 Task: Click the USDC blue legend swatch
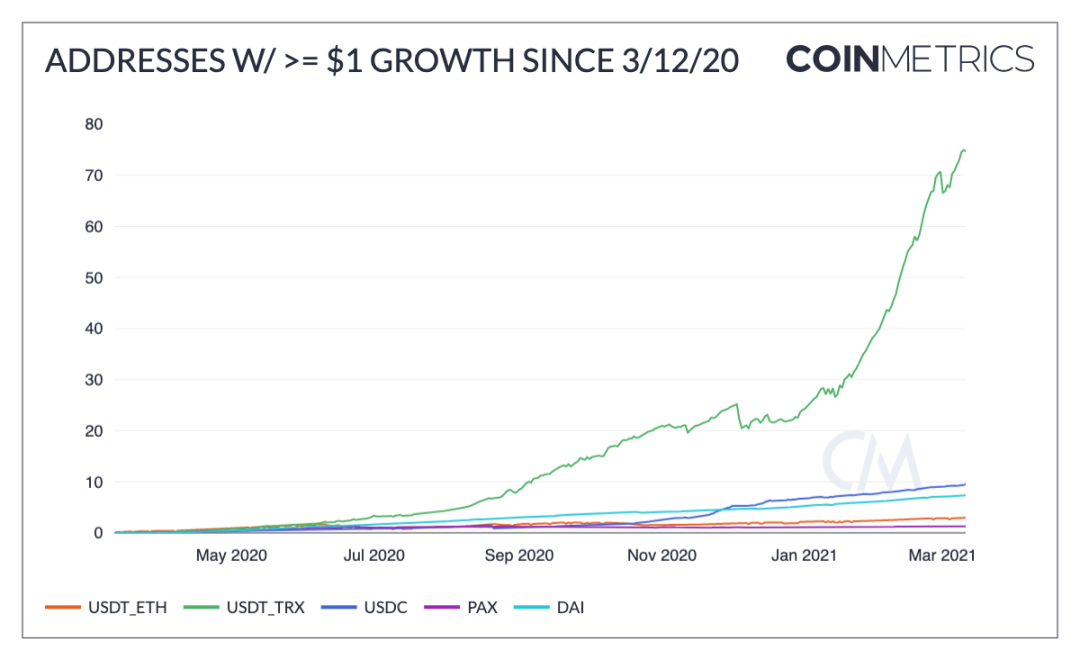[x=339, y=607]
